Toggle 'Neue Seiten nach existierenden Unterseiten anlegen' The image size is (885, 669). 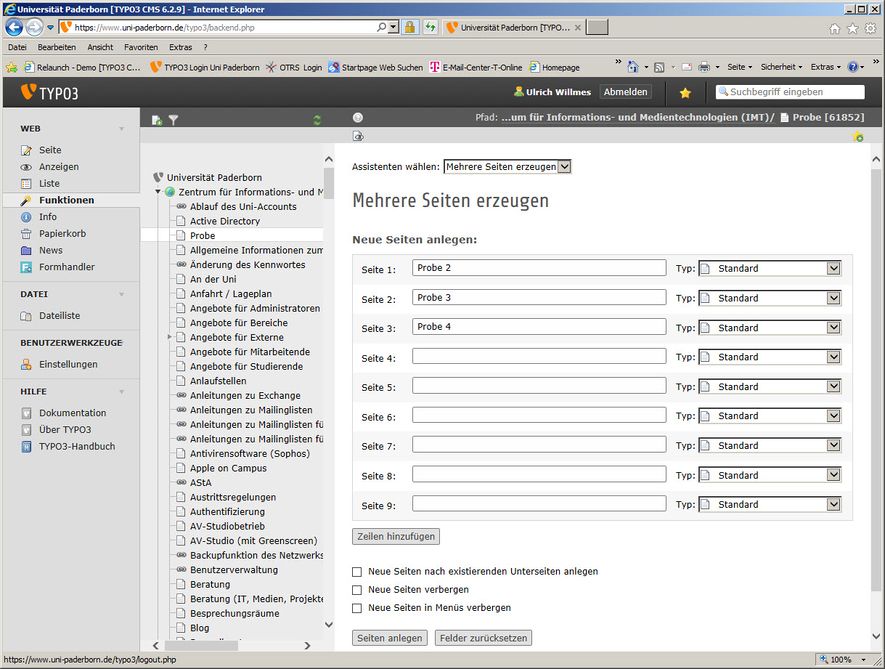tap(357, 572)
